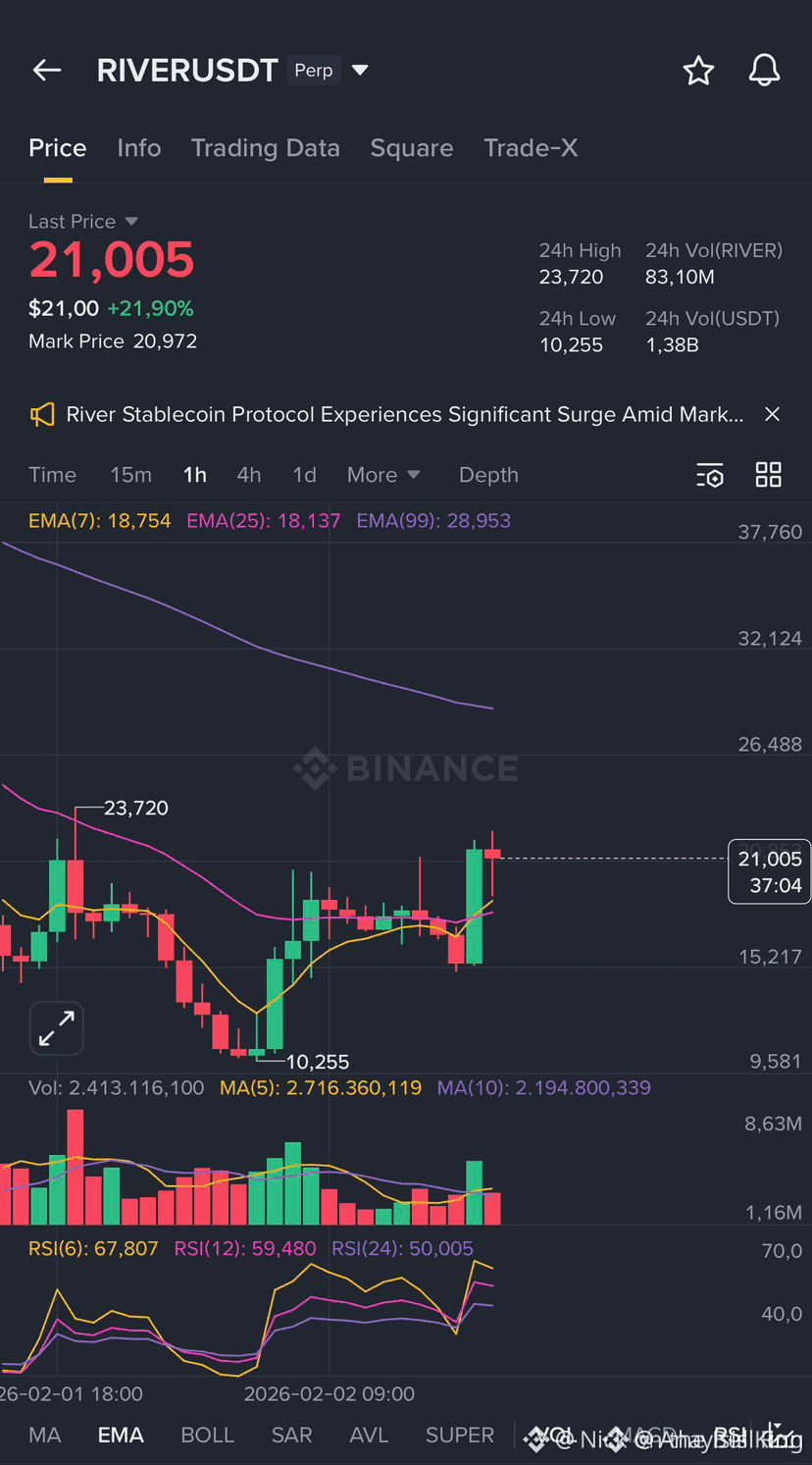
Task: Select the Price tab
Action: click(58, 148)
